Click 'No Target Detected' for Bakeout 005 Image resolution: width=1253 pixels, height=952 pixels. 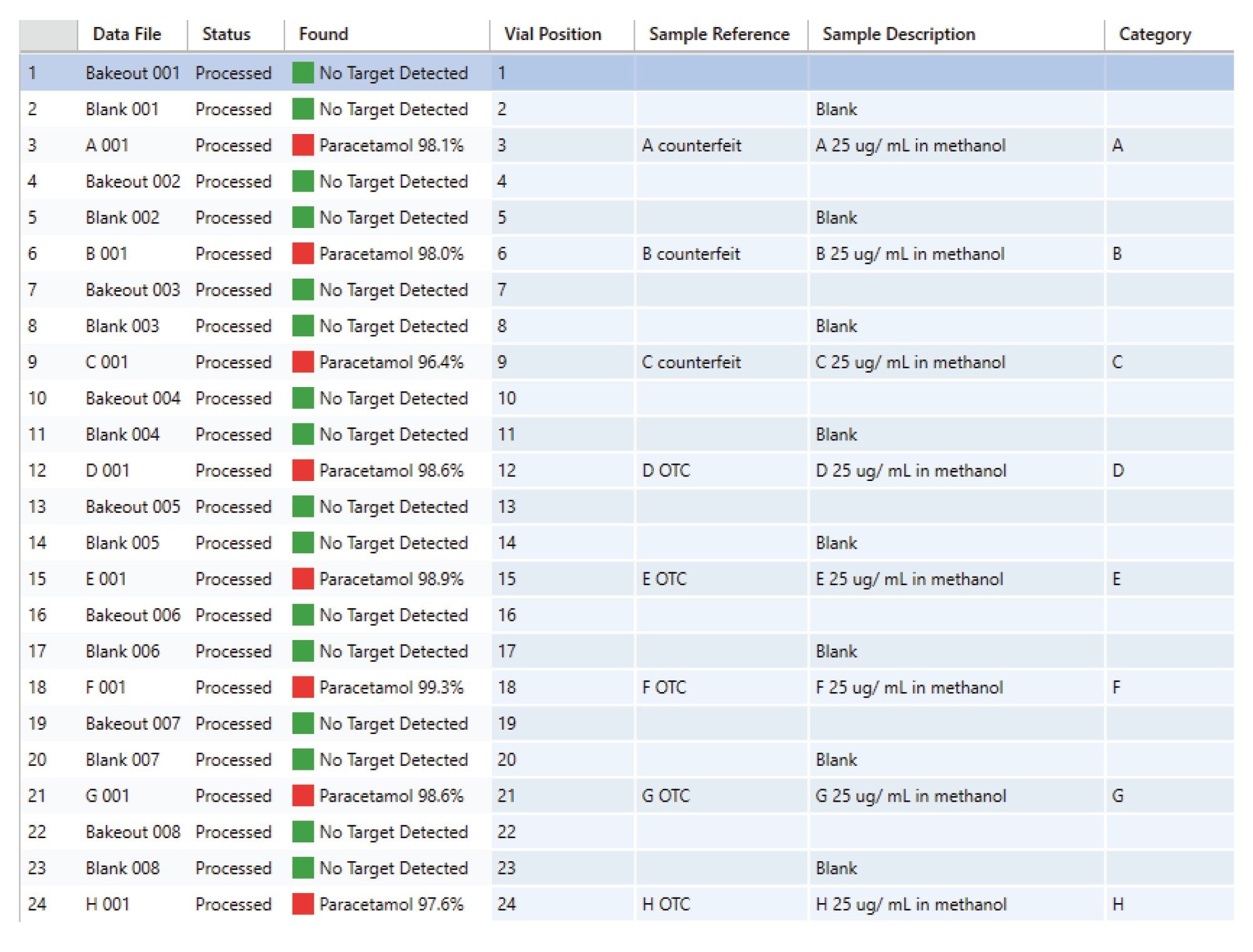393,507
